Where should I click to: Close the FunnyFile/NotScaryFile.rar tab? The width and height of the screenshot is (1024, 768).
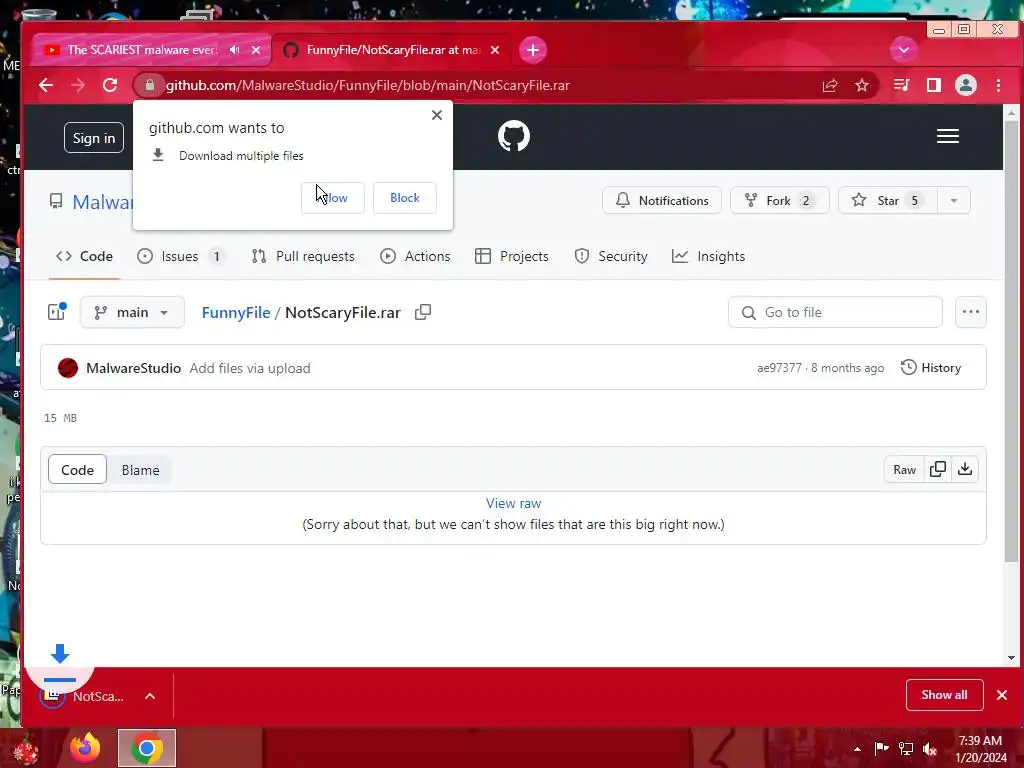pyautogui.click(x=495, y=50)
